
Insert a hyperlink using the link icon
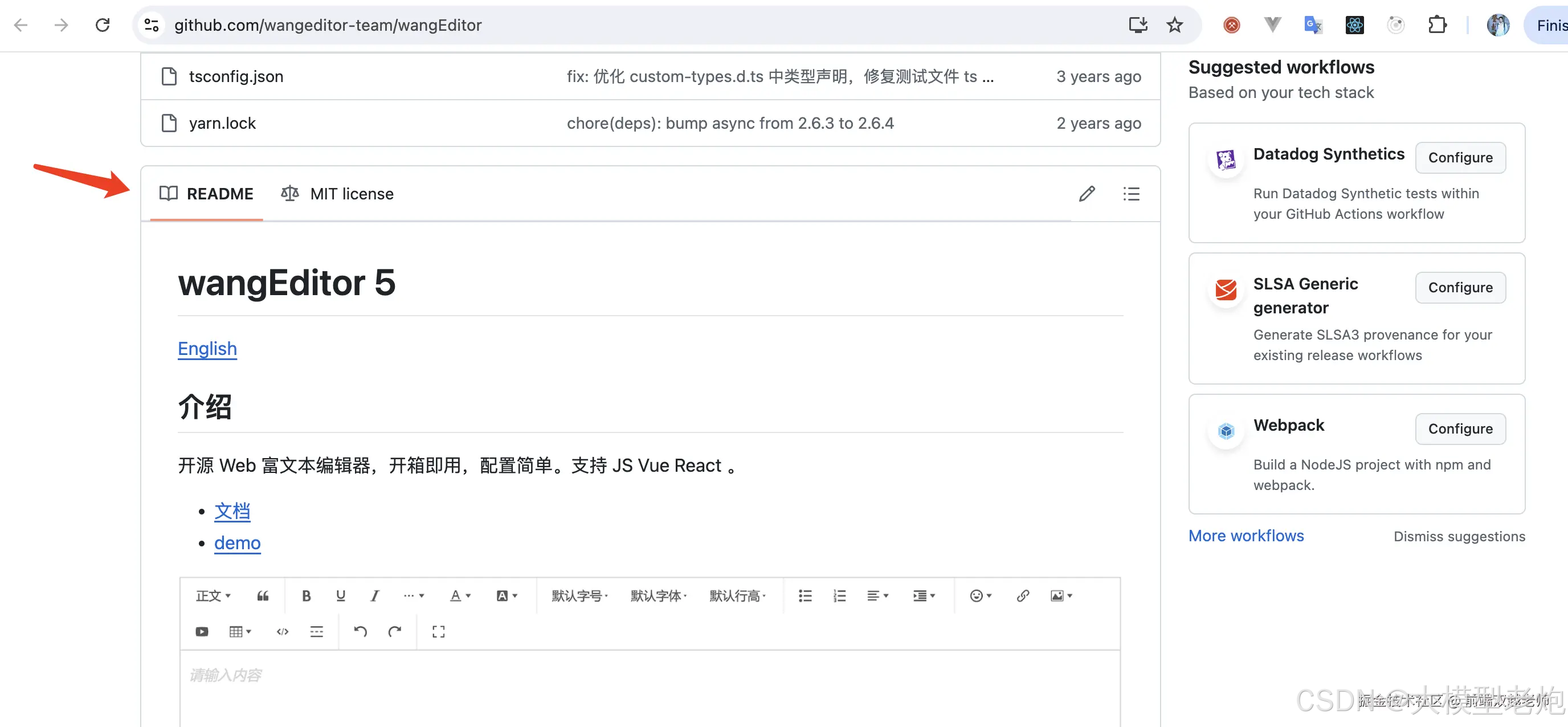1022,595
